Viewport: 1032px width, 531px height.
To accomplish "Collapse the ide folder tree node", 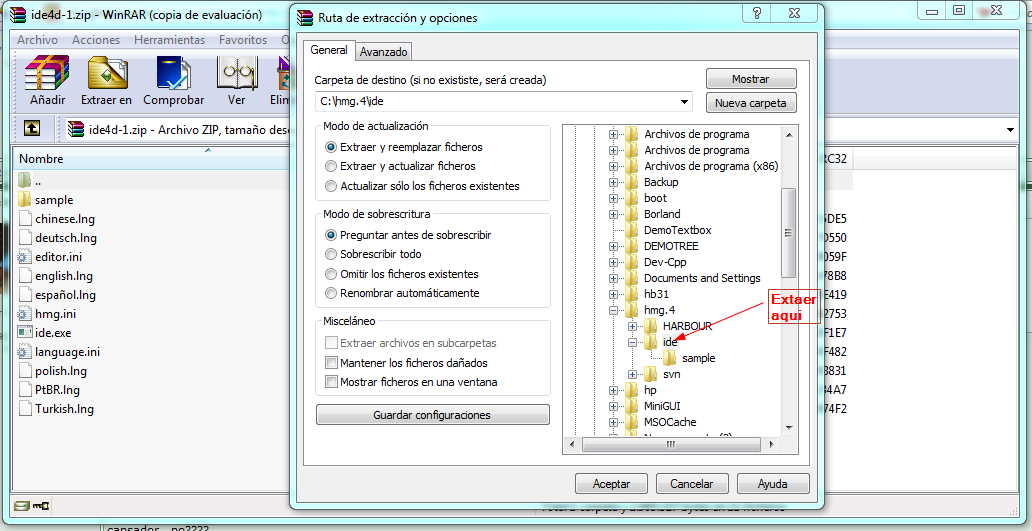I will point(633,343).
